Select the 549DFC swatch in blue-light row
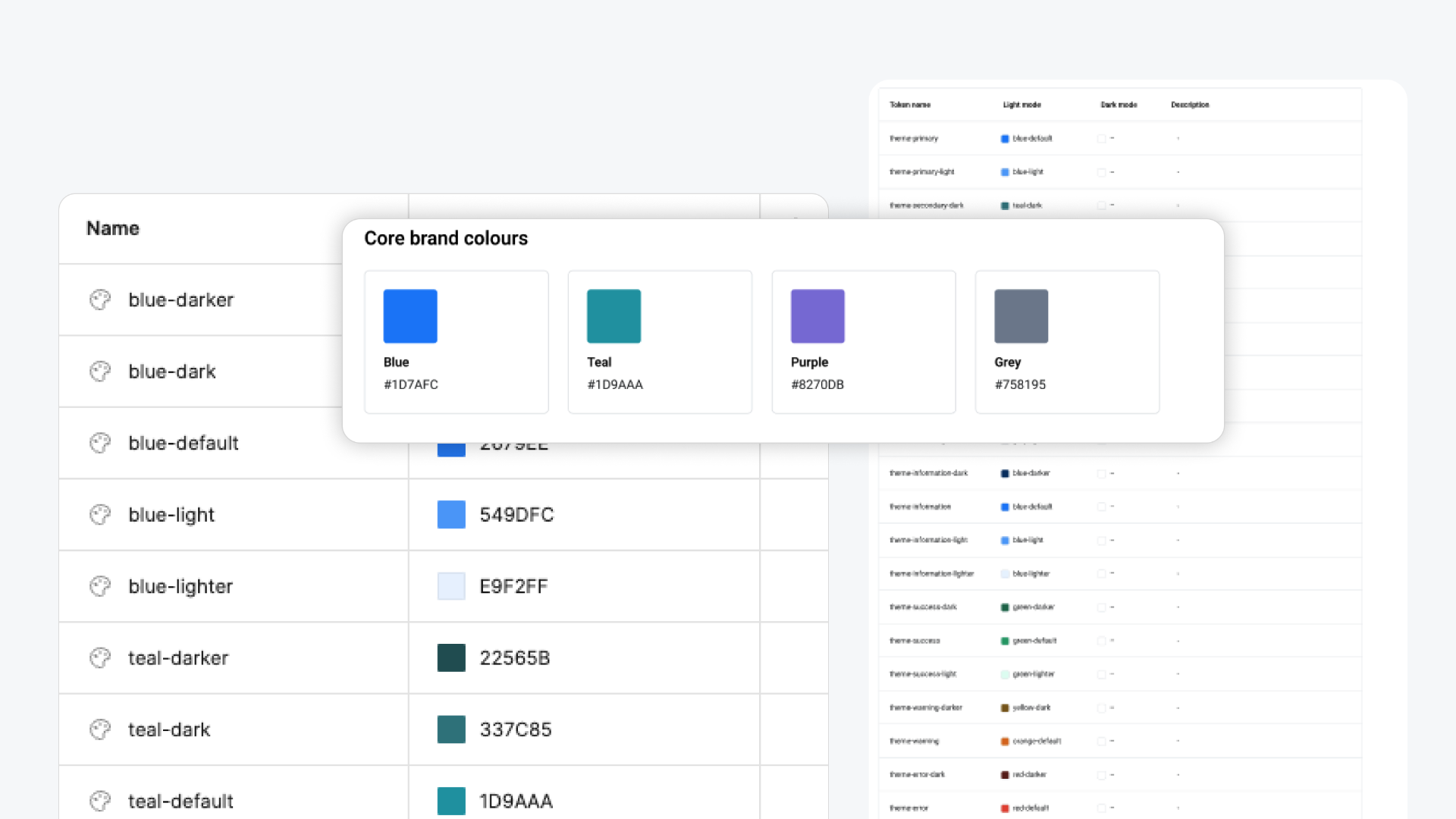Viewport: 1456px width, 819px height. point(451,514)
